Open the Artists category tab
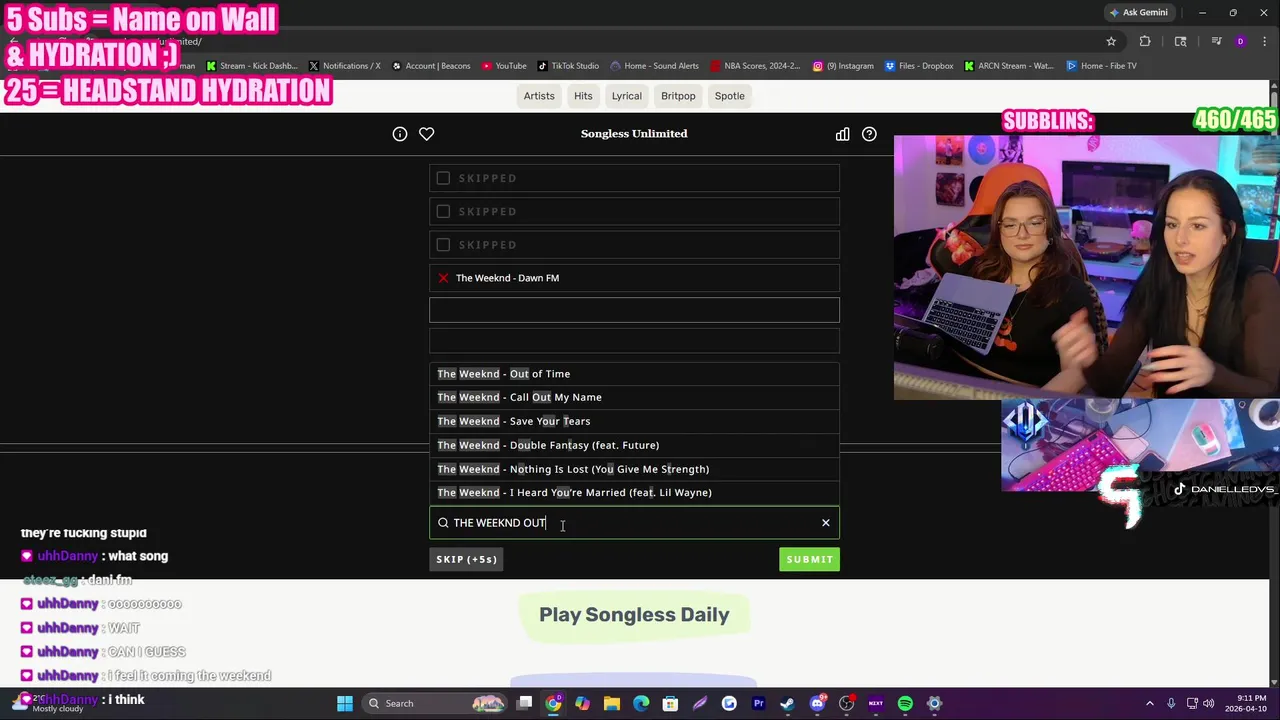This screenshot has width=1280, height=720. coord(539,96)
